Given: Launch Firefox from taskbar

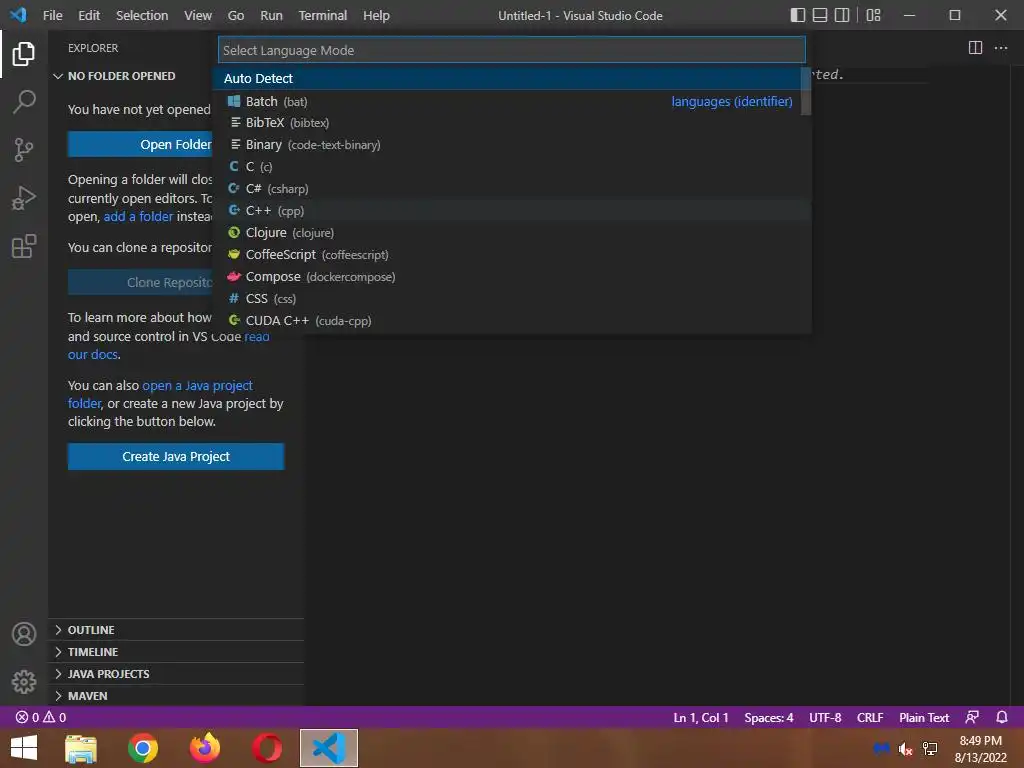Looking at the screenshot, I should [x=204, y=748].
